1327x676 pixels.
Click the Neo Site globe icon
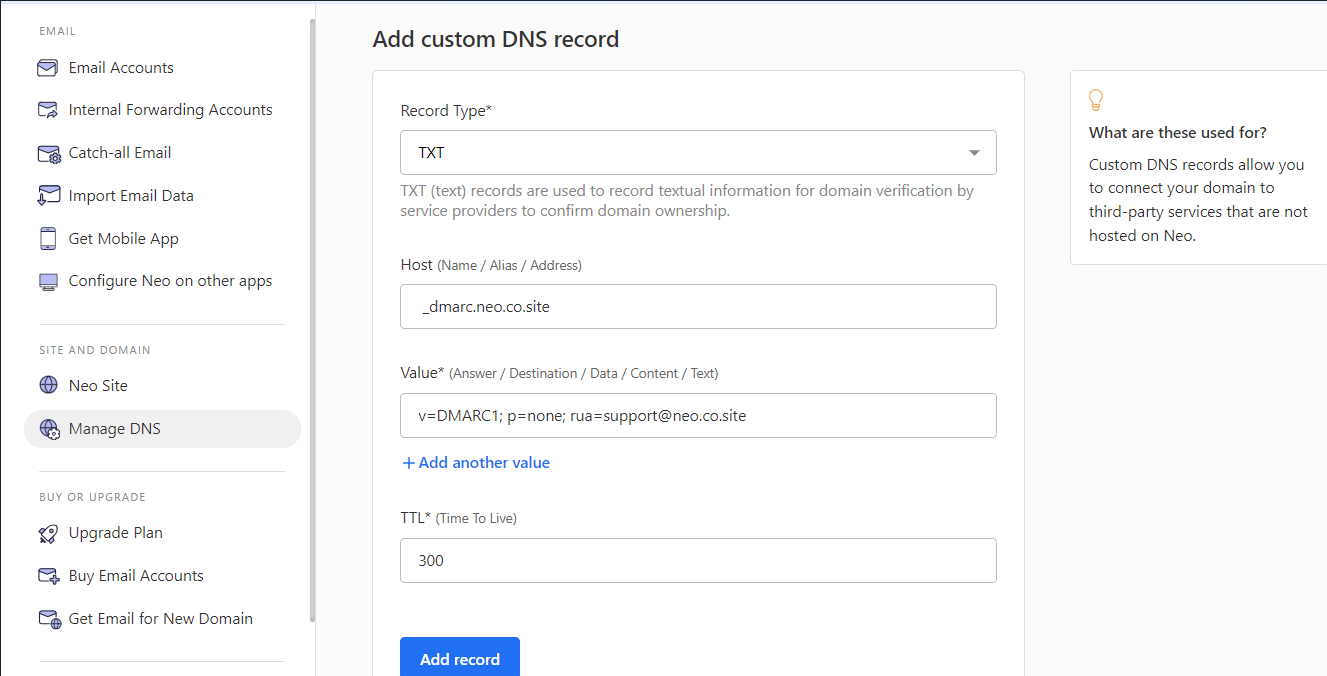(48, 386)
